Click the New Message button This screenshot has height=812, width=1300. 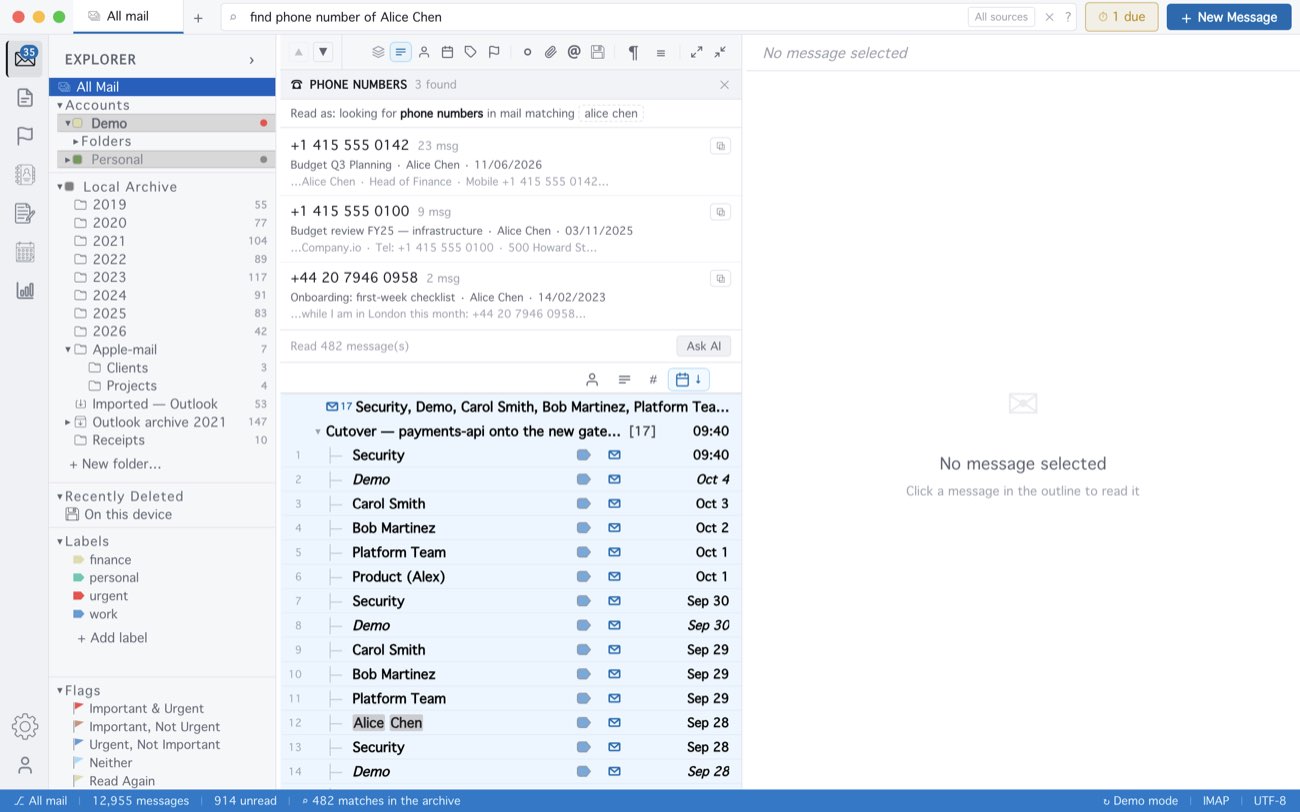1228,17
